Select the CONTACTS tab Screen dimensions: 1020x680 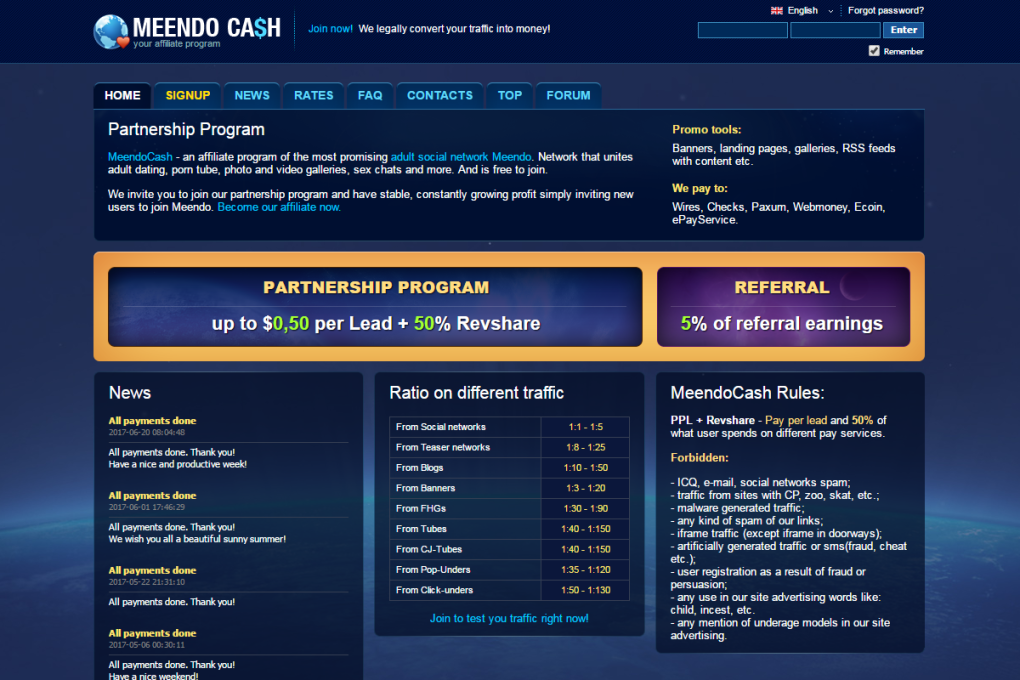pyautogui.click(x=440, y=96)
